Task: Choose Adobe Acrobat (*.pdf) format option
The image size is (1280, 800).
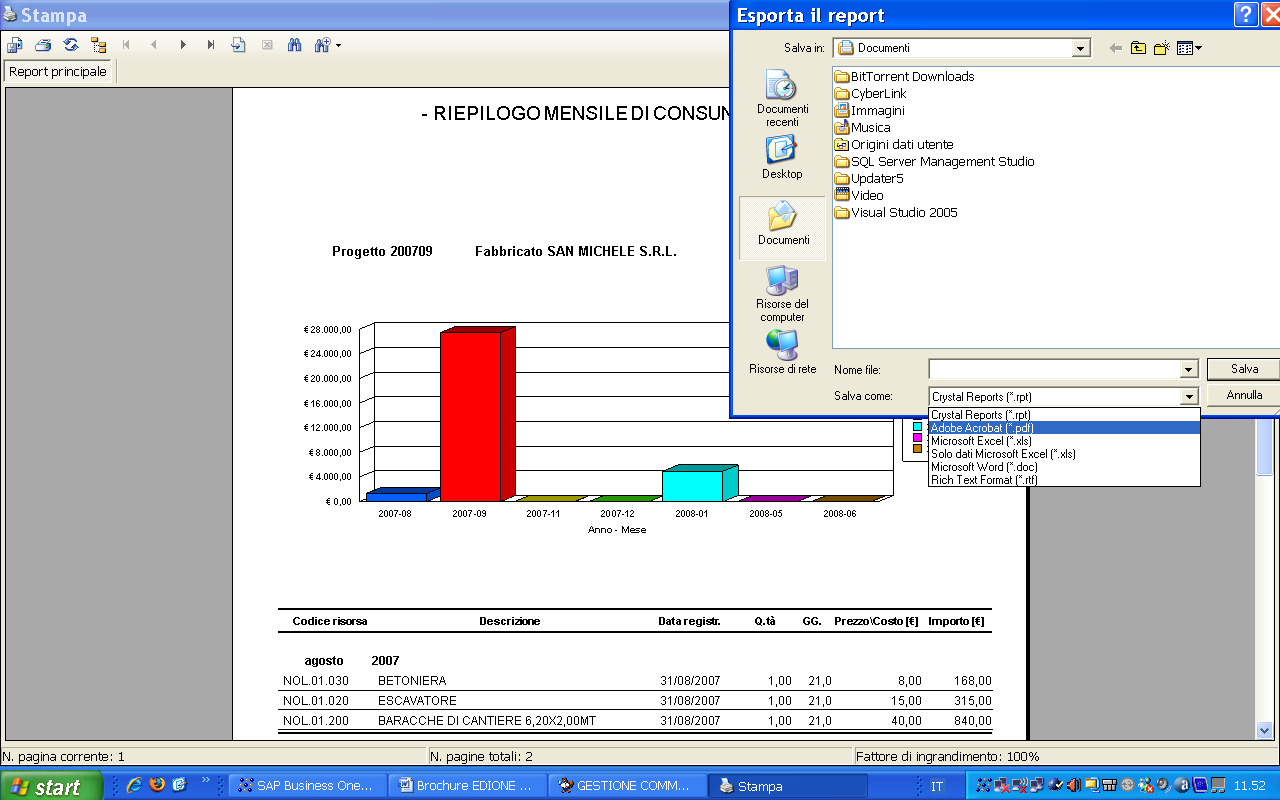Action: point(1064,428)
